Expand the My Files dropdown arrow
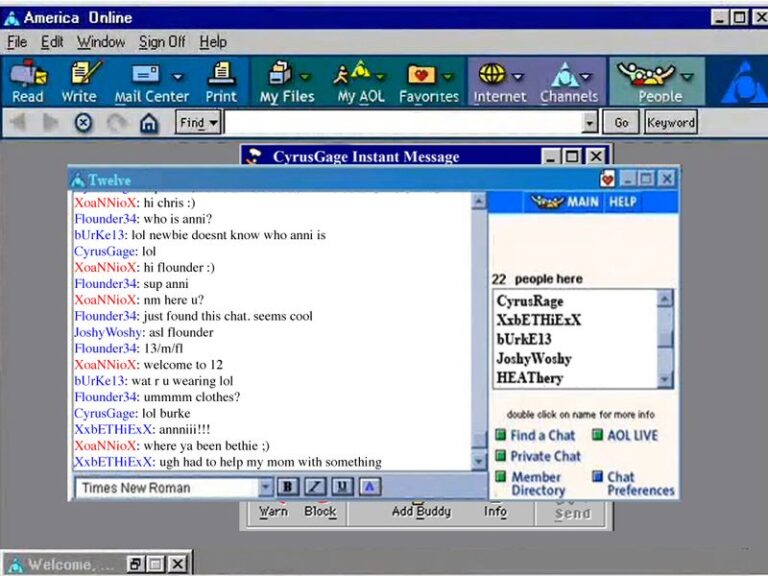Image resolution: width=768 pixels, height=576 pixels. 305,76
